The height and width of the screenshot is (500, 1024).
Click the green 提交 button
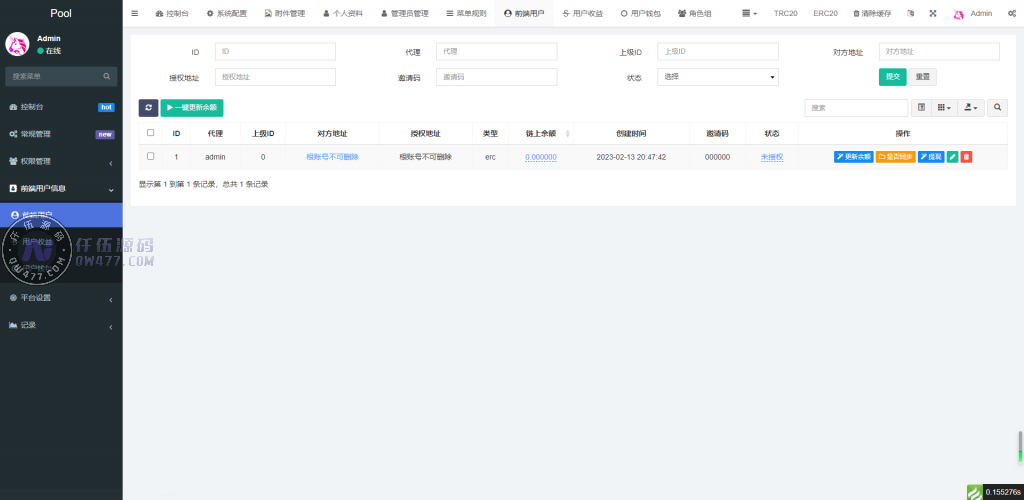(x=892, y=77)
